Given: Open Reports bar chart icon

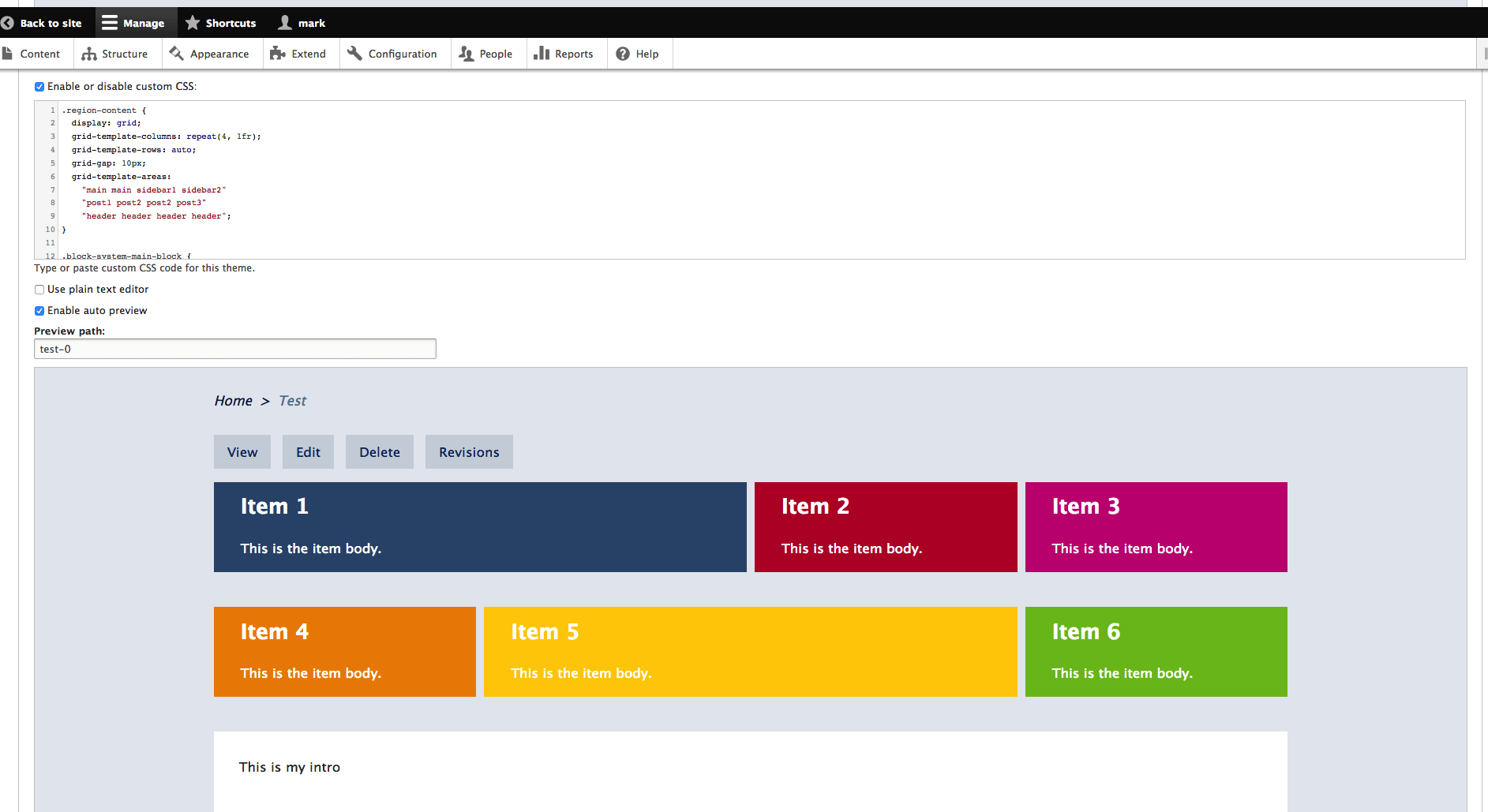Looking at the screenshot, I should pos(542,54).
